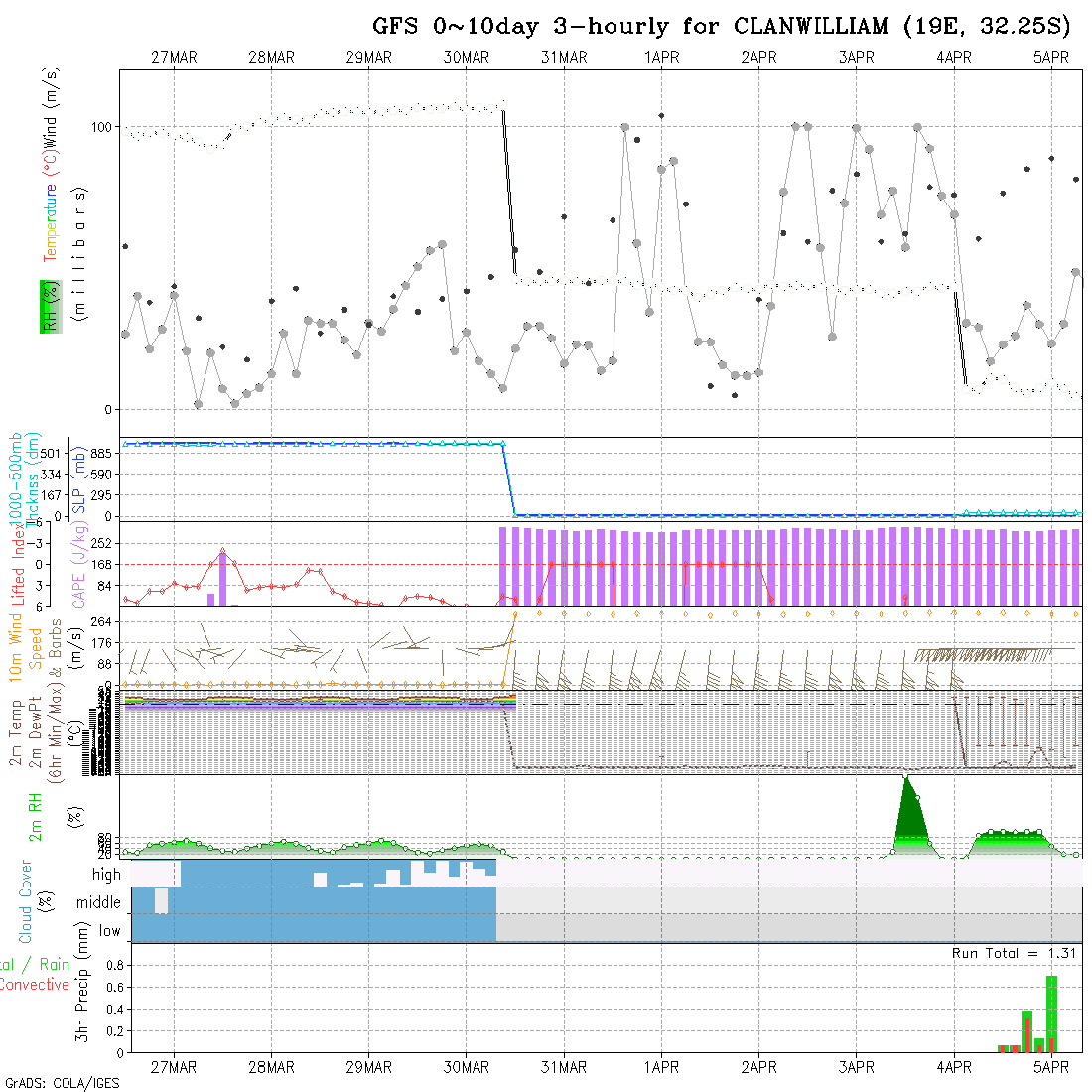Click the 0.6 precipitation tick value
Screen dimensions: 1092x1092
coord(115,988)
